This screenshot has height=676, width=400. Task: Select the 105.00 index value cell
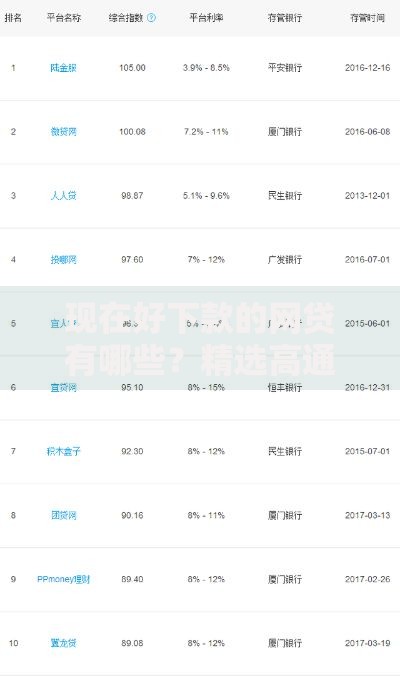point(132,68)
